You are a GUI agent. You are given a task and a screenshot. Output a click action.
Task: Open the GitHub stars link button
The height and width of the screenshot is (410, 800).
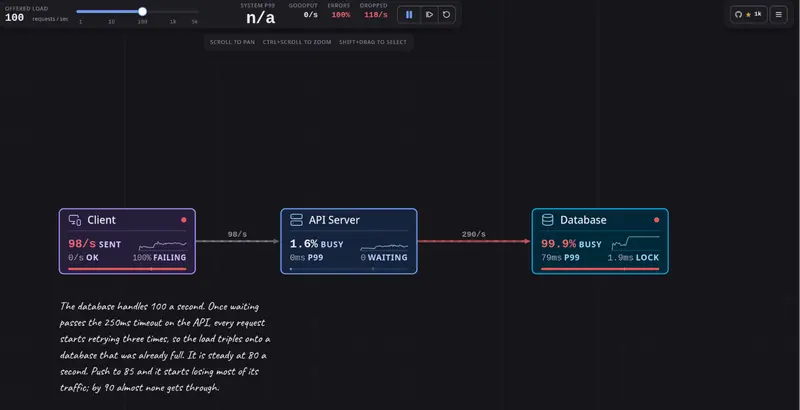point(748,14)
